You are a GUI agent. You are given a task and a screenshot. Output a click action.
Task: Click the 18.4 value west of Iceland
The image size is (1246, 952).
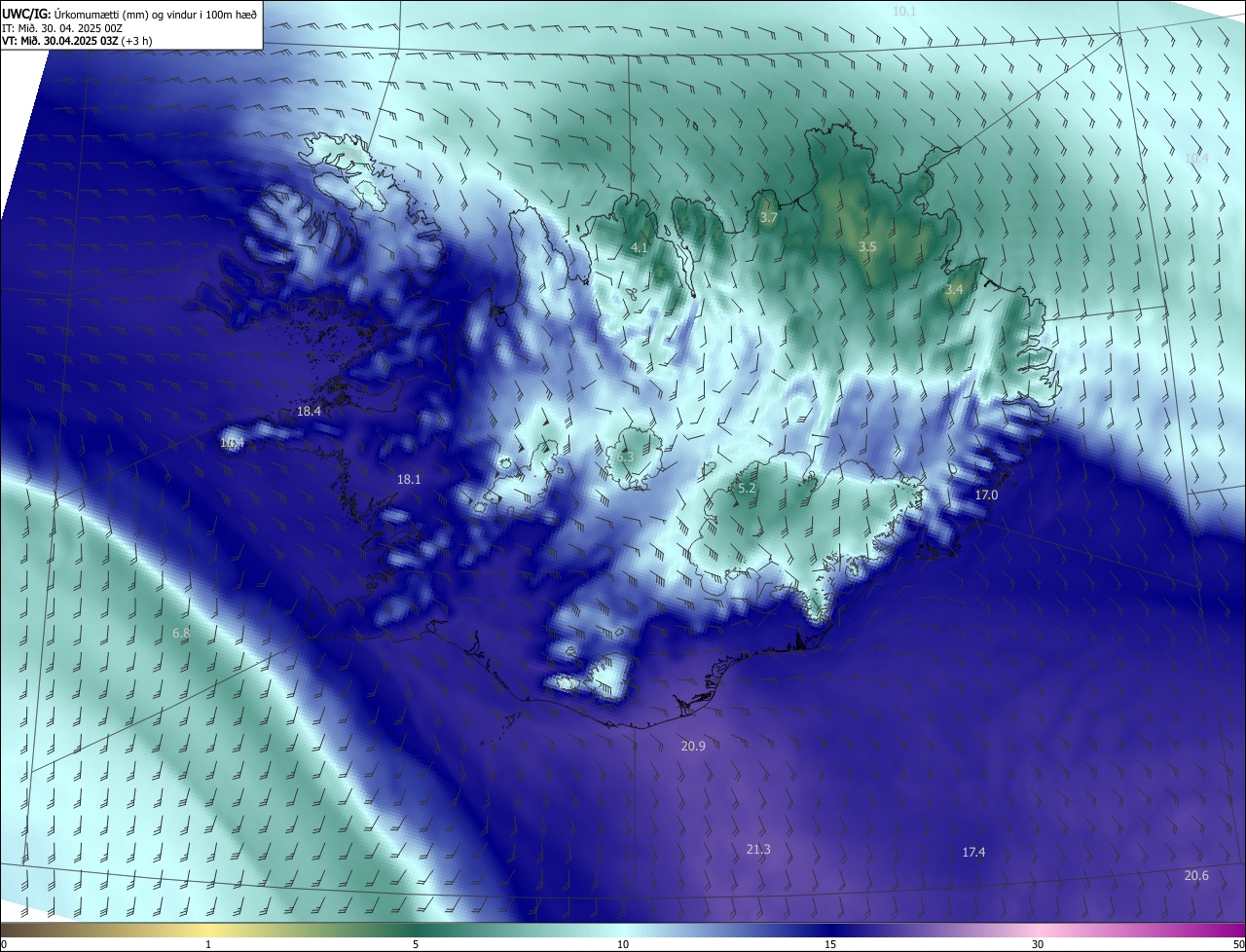[x=309, y=412]
